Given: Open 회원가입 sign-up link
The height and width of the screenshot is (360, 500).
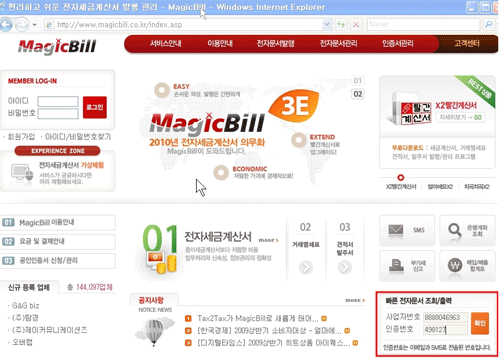Looking at the screenshot, I should (21, 137).
